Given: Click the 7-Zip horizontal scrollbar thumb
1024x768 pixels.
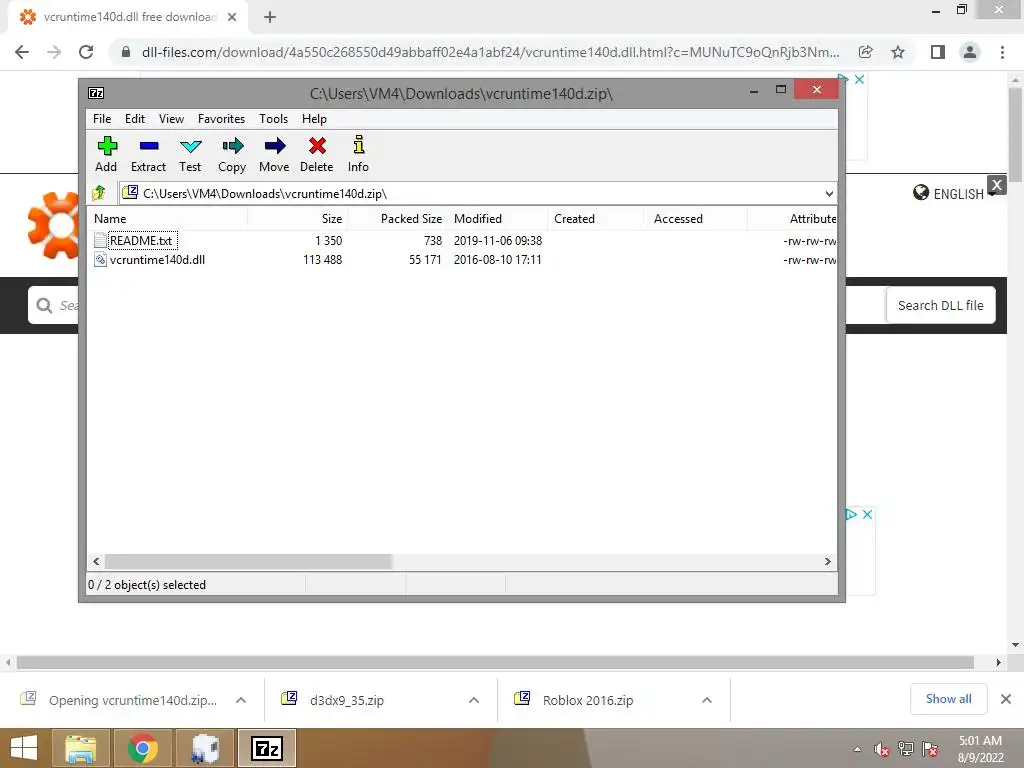Looking at the screenshot, I should click(248, 561).
